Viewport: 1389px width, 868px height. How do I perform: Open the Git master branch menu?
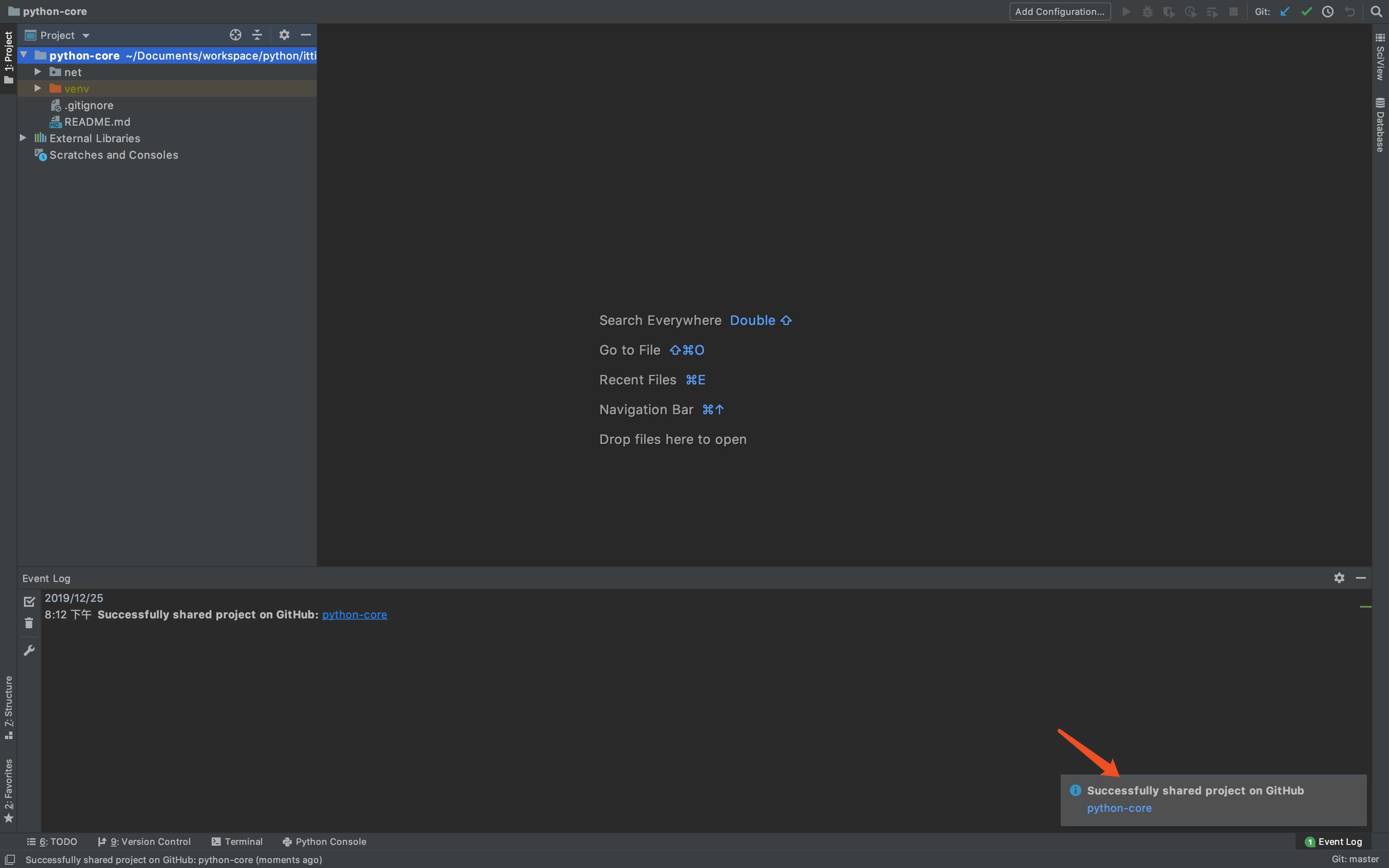click(x=1355, y=859)
